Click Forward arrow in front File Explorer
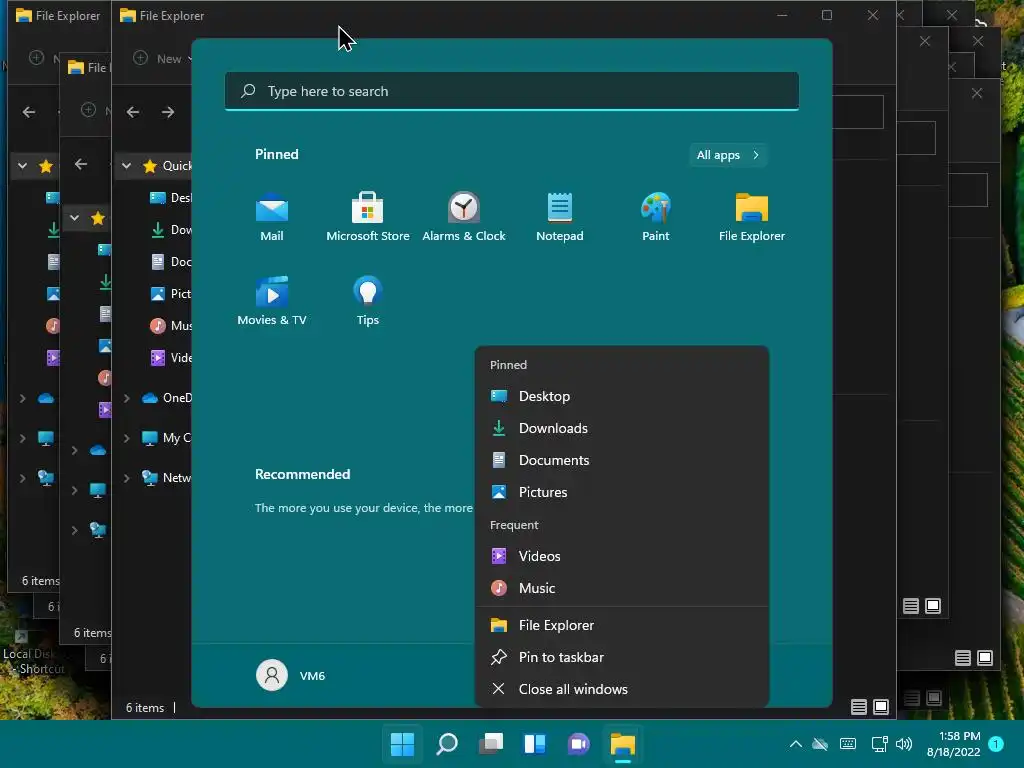The height and width of the screenshot is (768, 1024). (x=168, y=112)
